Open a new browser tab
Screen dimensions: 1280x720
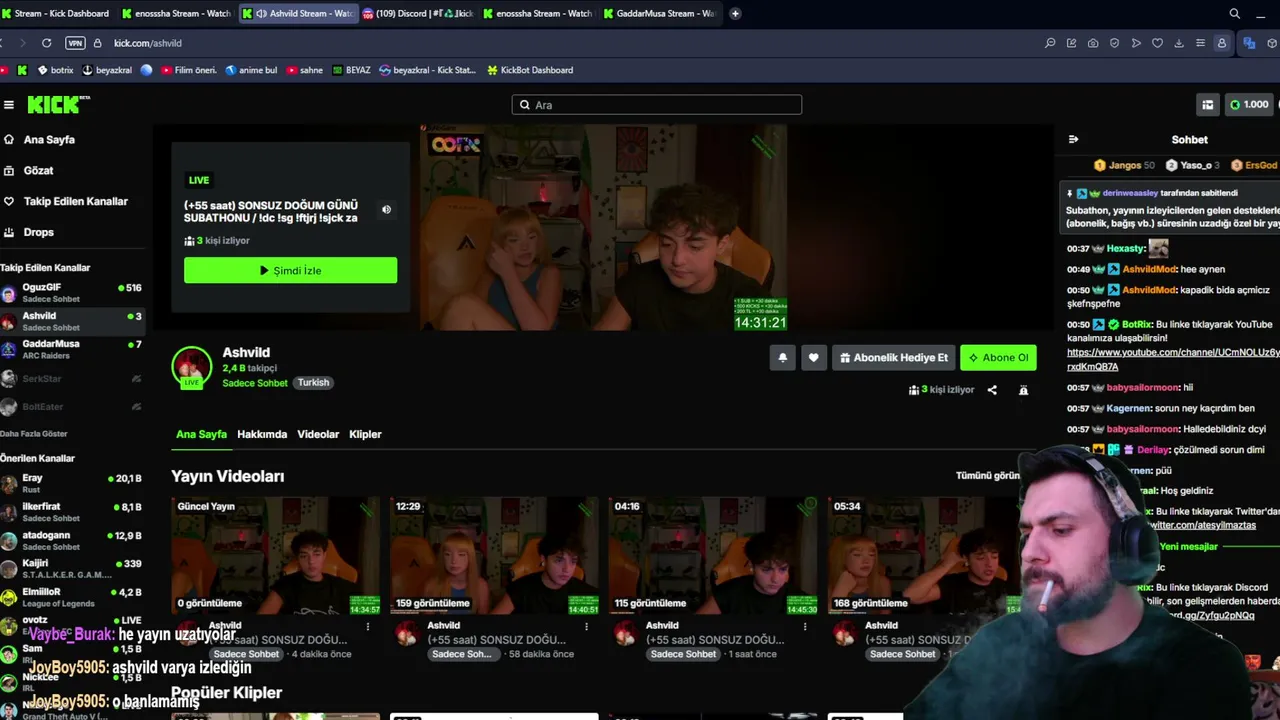tap(735, 14)
